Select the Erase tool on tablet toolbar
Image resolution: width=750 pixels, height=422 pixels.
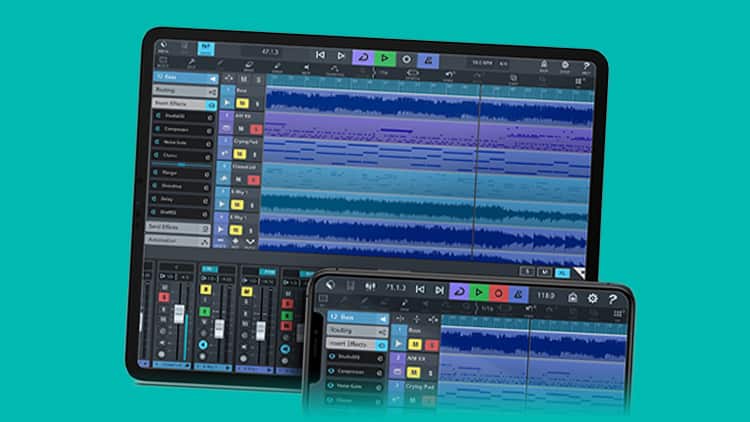coord(248,66)
